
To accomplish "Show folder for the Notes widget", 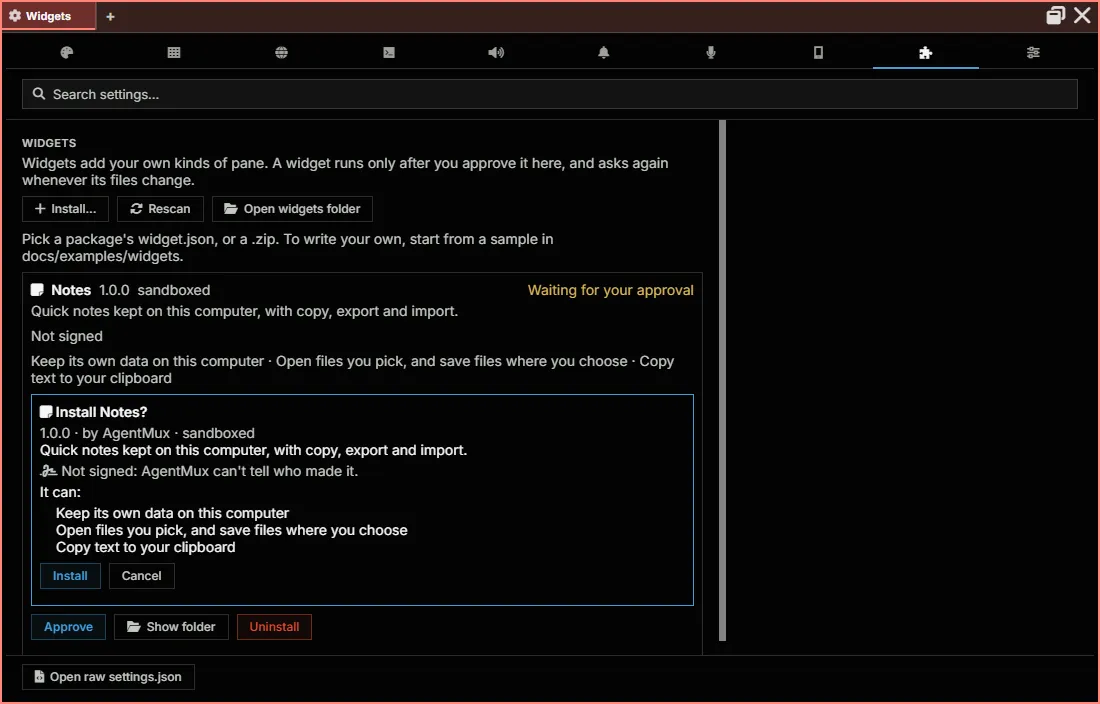I will click(171, 627).
